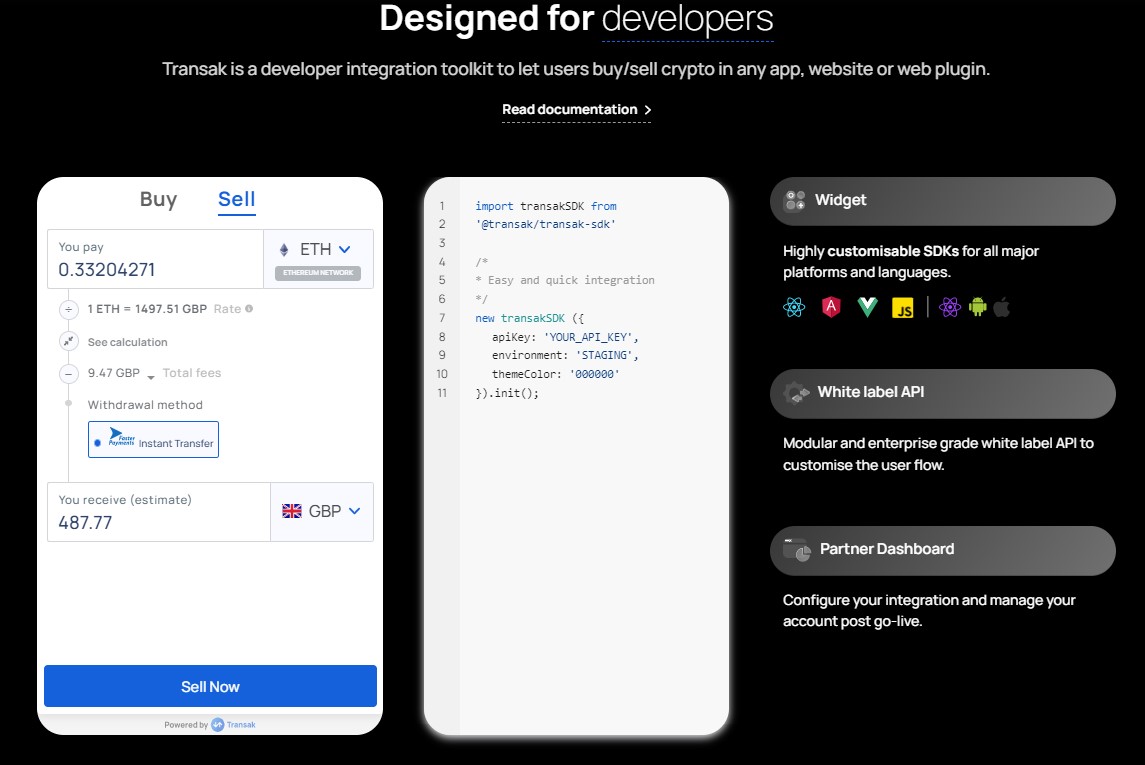Click the green Vue SDK icon
Viewport: 1145px width, 765px height.
click(867, 308)
